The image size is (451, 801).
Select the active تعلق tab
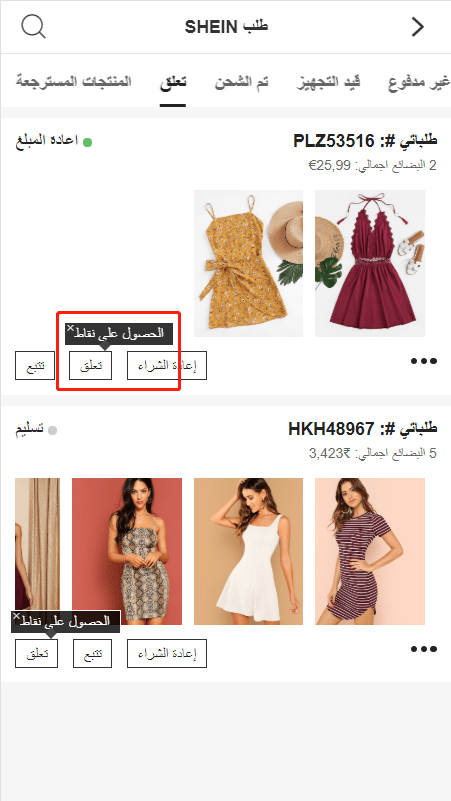point(173,82)
